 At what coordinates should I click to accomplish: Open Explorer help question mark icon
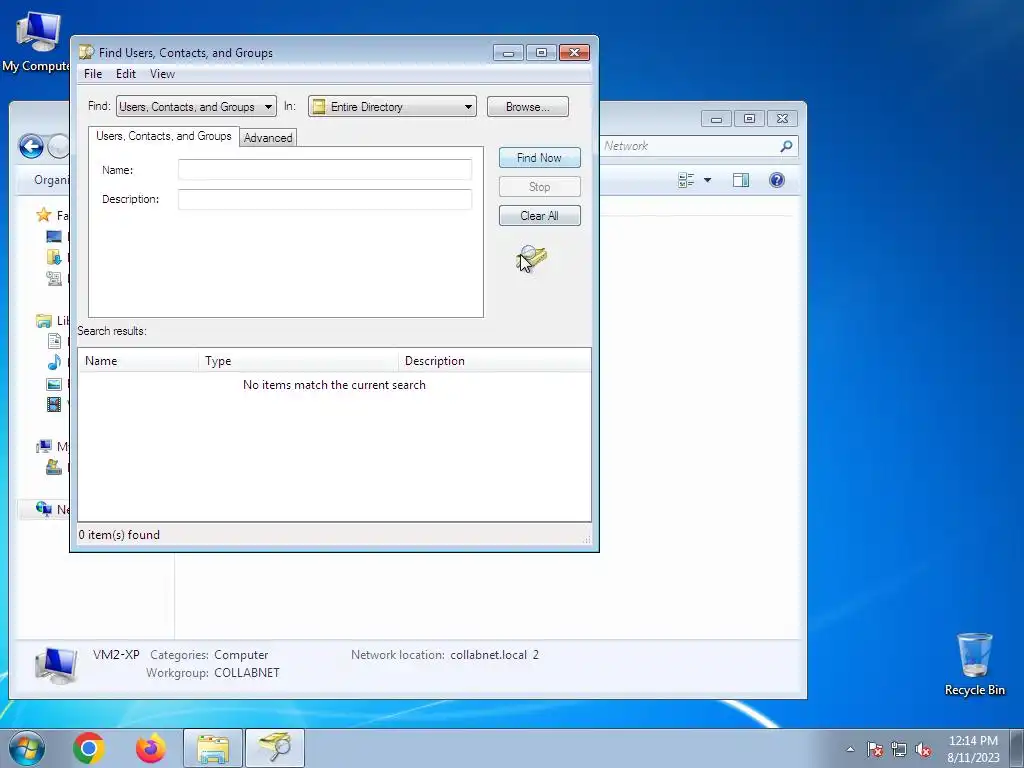[776, 180]
